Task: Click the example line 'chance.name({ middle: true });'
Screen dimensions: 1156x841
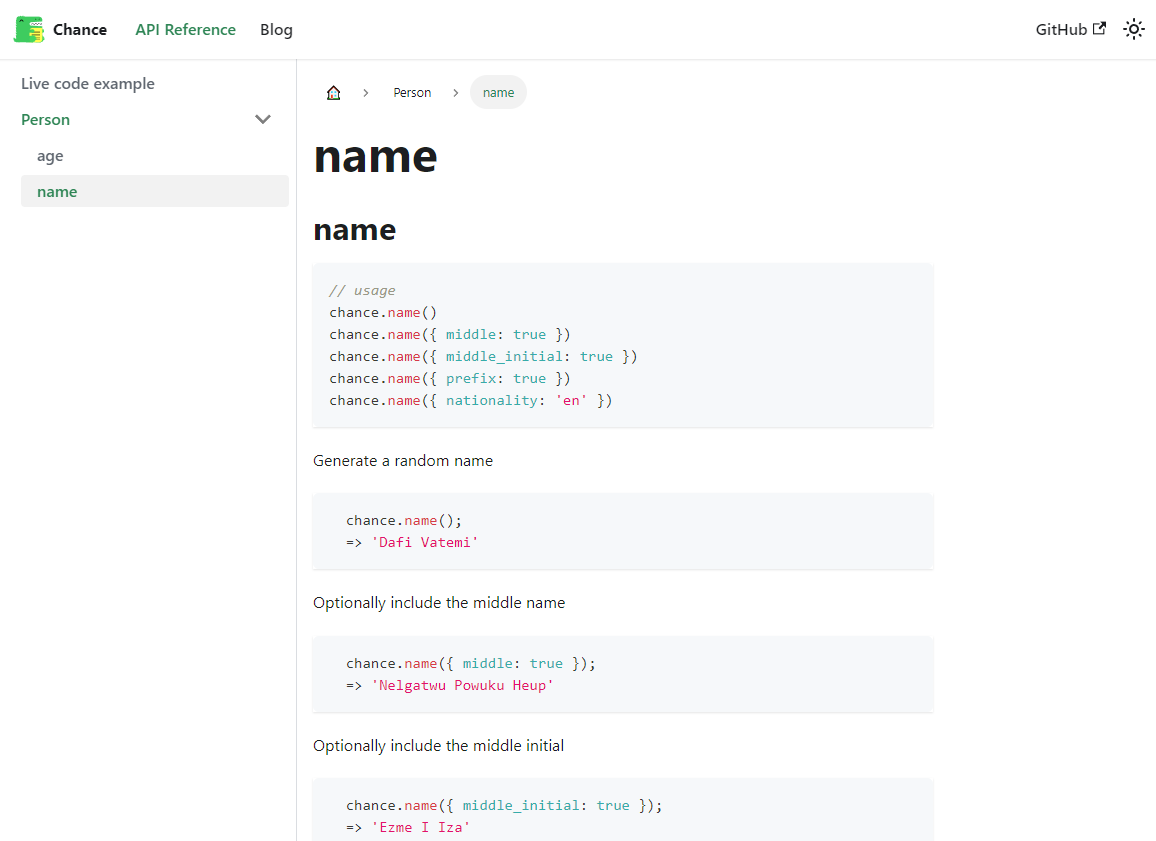Action: [x=470, y=663]
